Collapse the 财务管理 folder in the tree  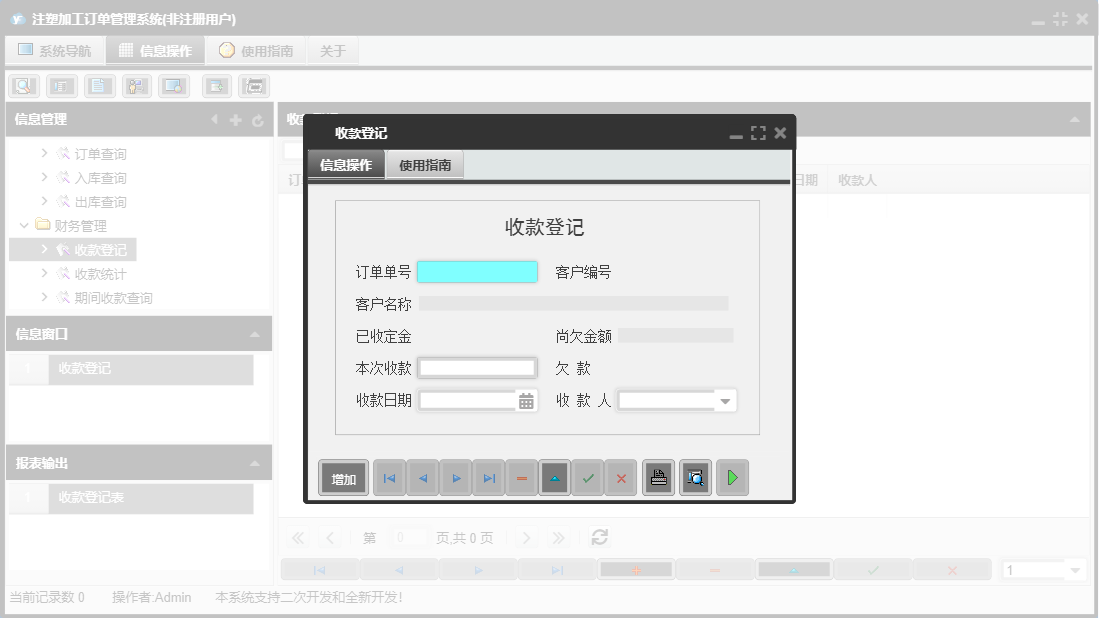coord(24,225)
